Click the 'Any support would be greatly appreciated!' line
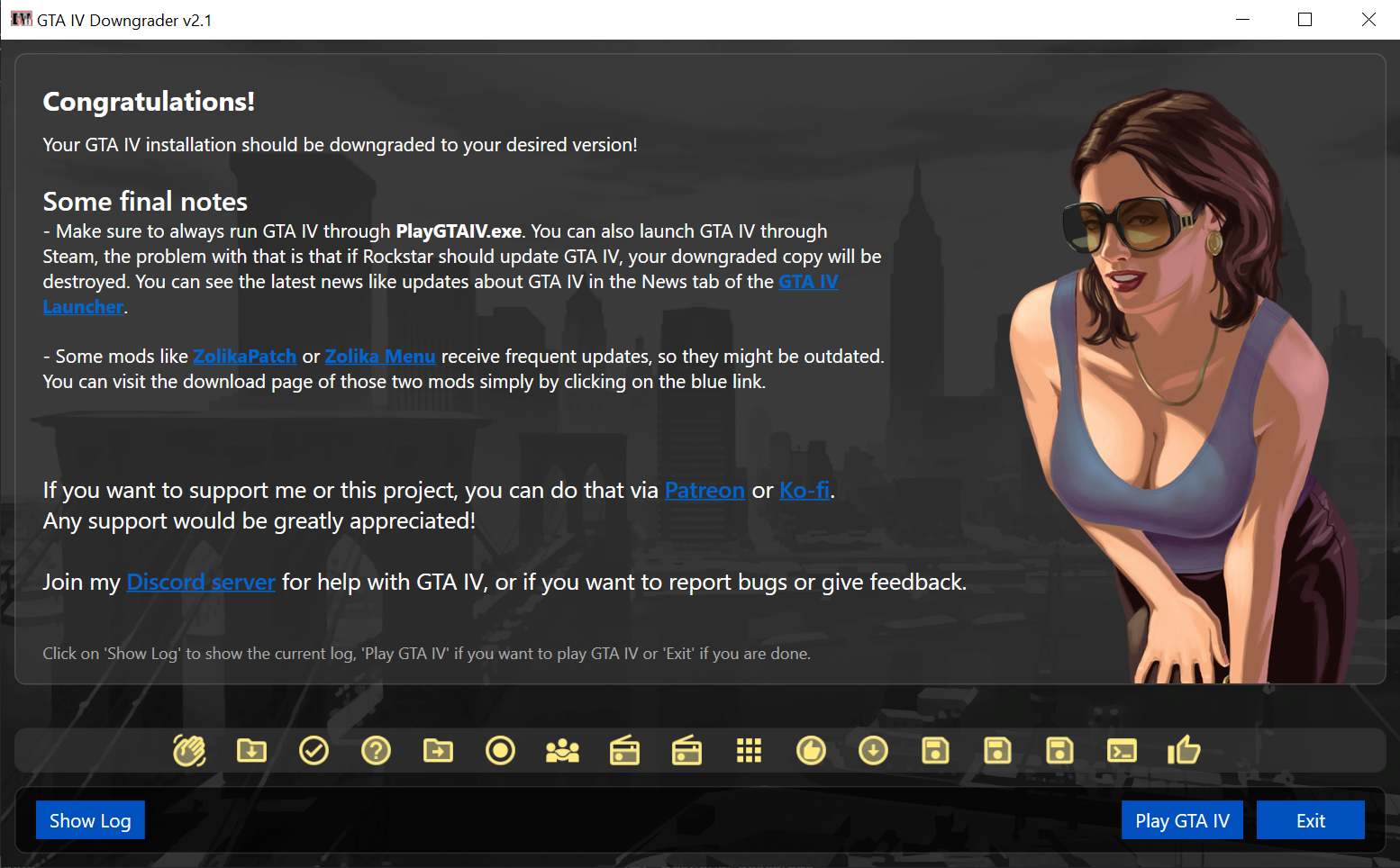This screenshot has height=868, width=1400. click(x=259, y=521)
